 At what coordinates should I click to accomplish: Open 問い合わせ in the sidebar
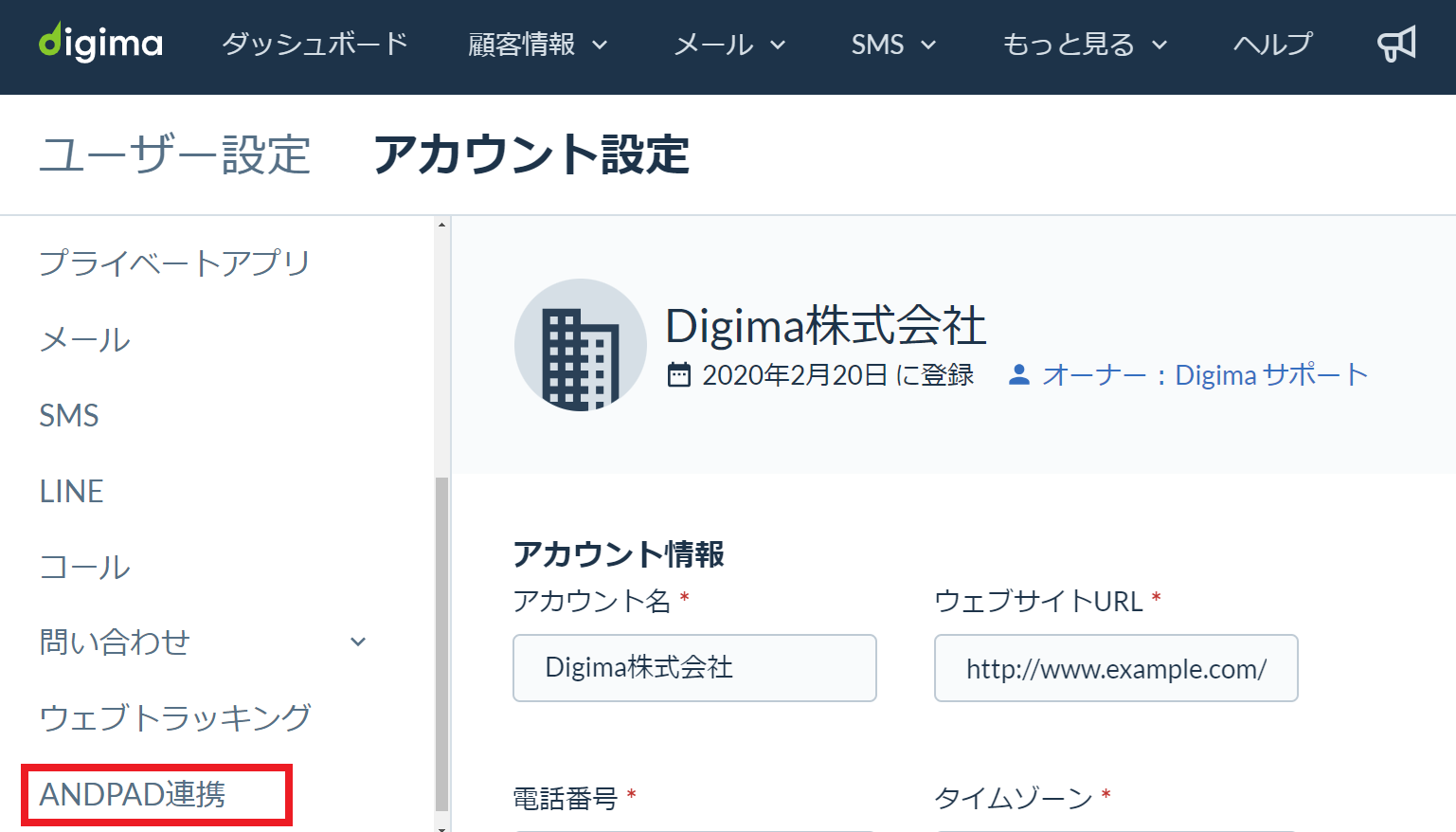(115, 642)
